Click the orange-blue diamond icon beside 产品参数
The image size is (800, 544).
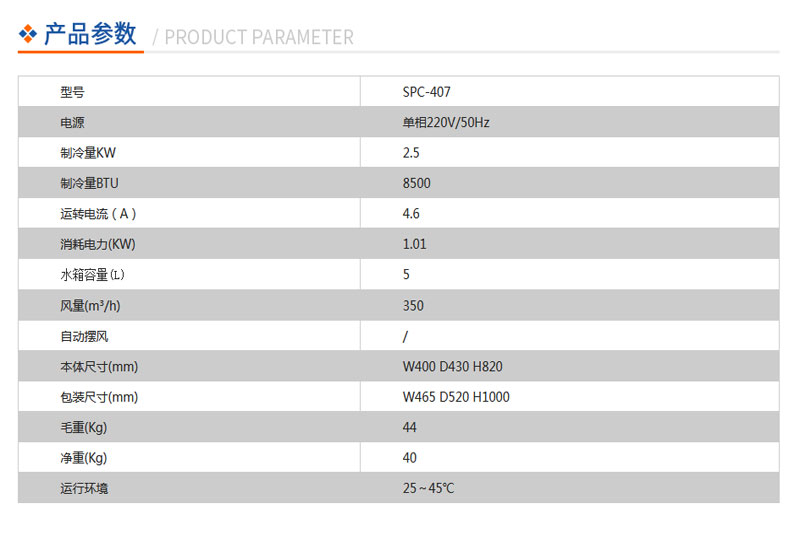pos(28,34)
